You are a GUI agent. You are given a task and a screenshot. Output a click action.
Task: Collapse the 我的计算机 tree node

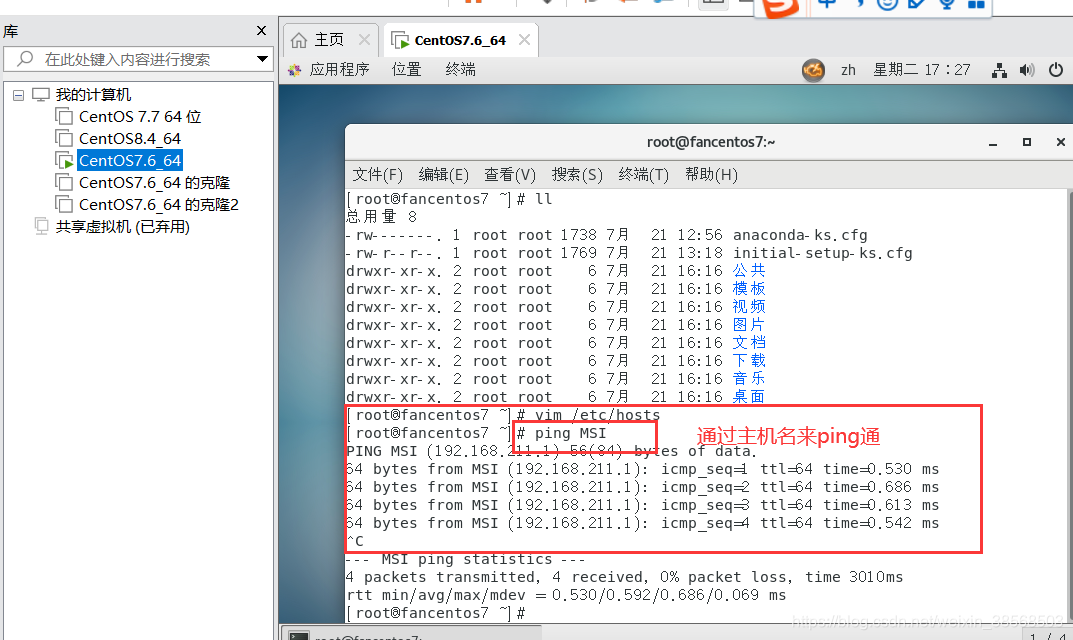pyautogui.click(x=18, y=95)
